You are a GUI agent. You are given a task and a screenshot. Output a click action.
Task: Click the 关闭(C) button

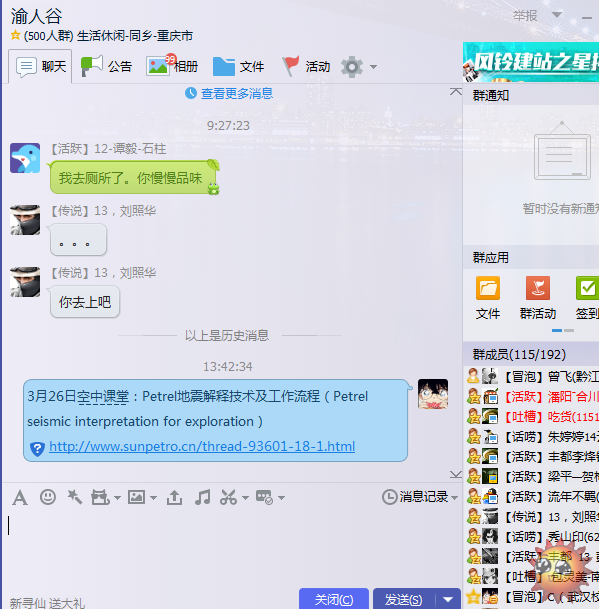tap(334, 599)
